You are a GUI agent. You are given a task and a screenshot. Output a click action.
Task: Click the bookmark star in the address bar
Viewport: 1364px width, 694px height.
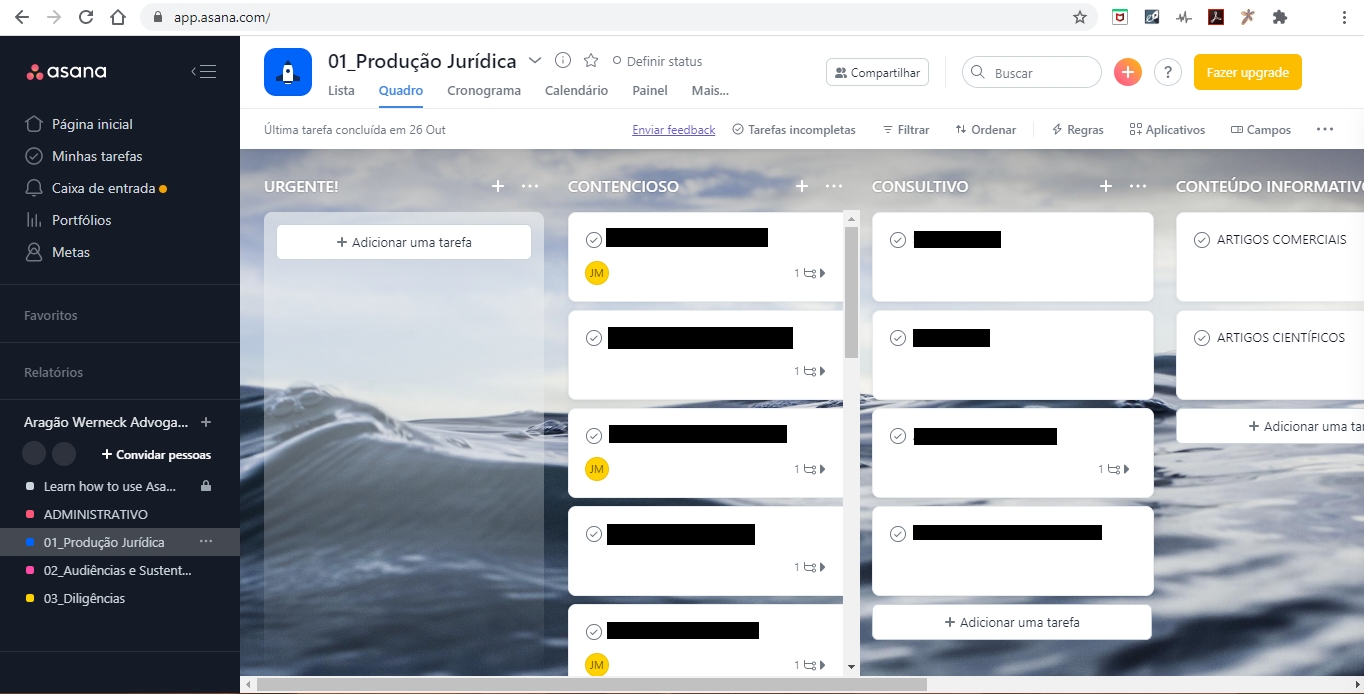pyautogui.click(x=1080, y=17)
